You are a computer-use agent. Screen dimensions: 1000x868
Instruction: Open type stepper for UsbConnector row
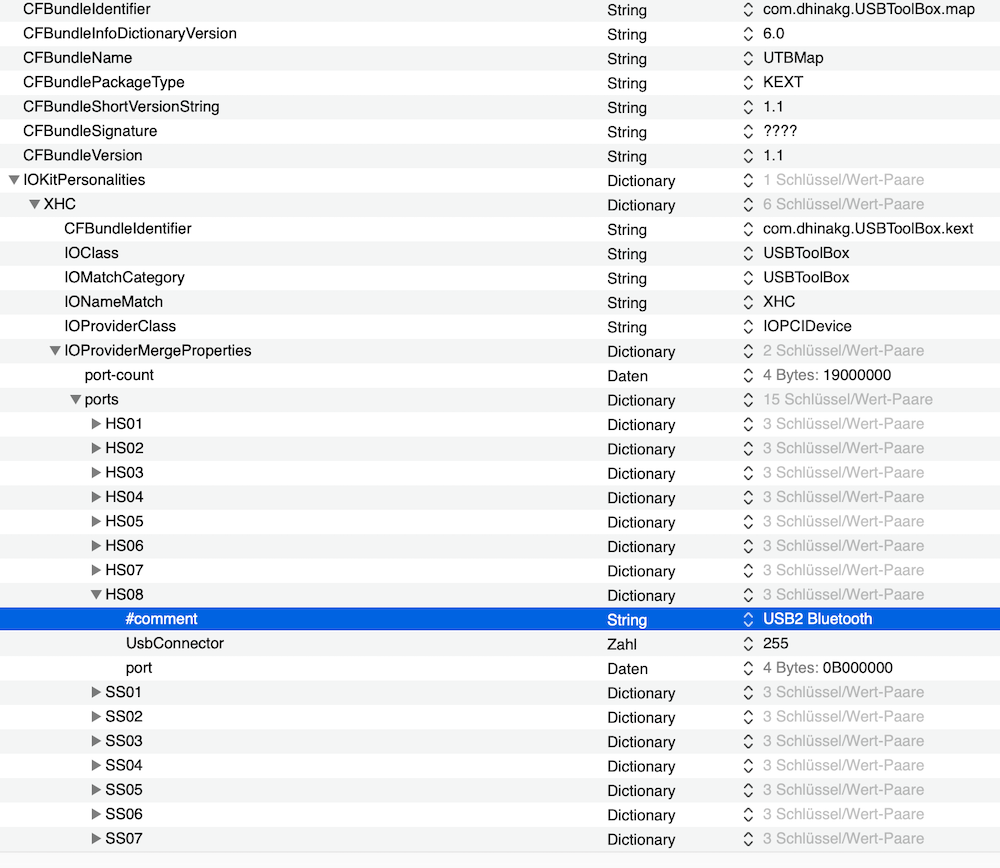point(748,644)
